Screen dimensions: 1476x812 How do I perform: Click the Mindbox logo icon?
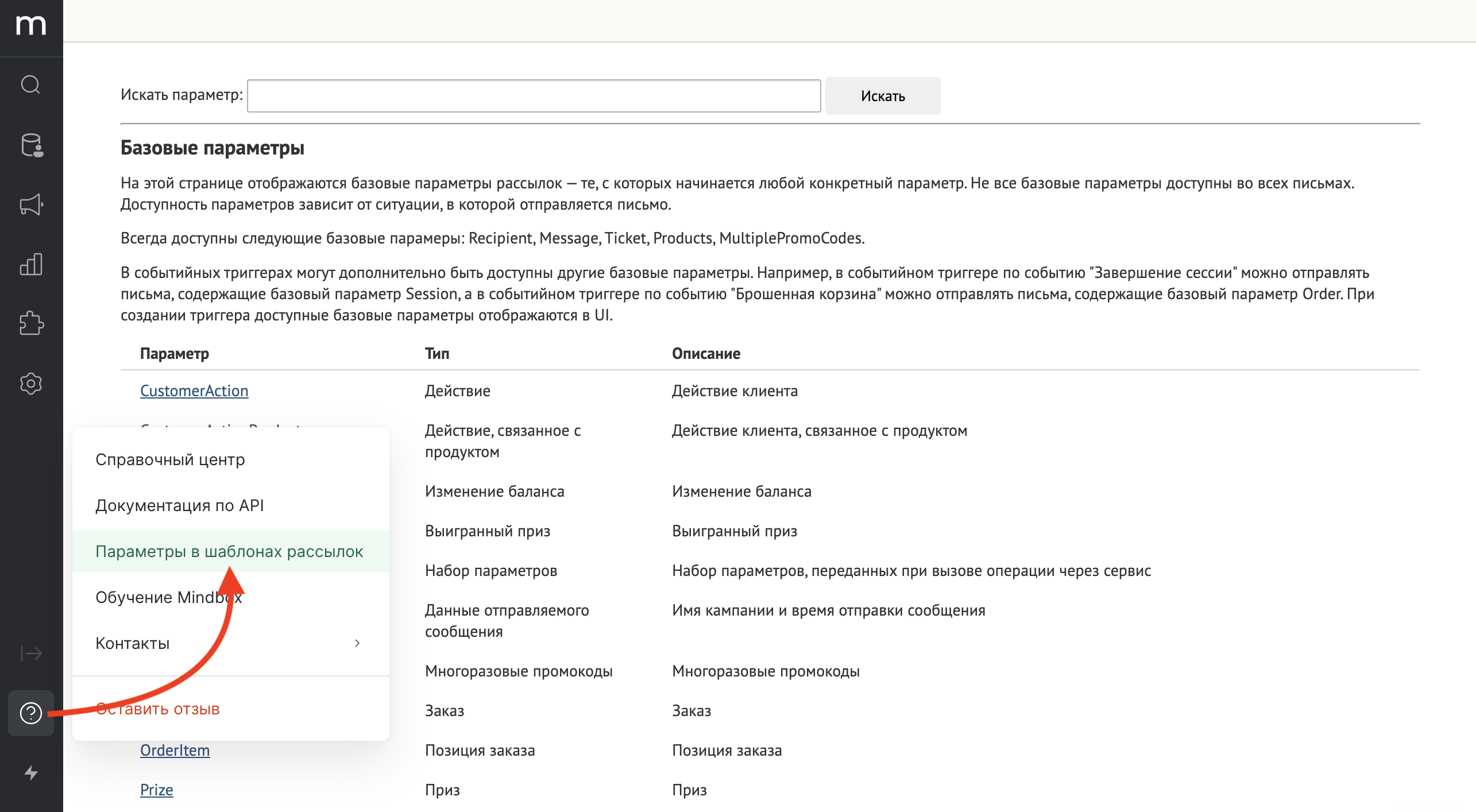pos(31,25)
